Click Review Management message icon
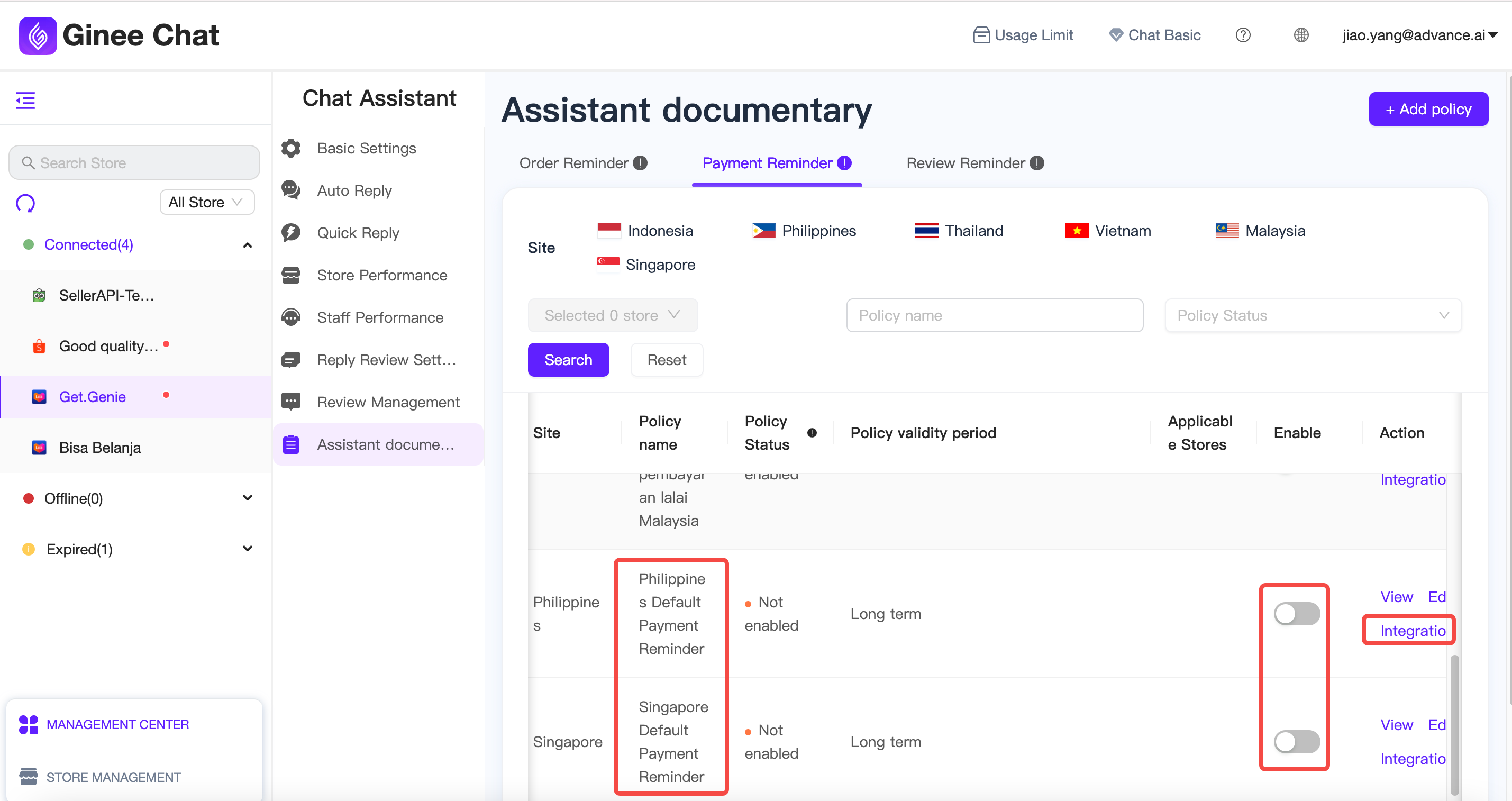 click(291, 402)
